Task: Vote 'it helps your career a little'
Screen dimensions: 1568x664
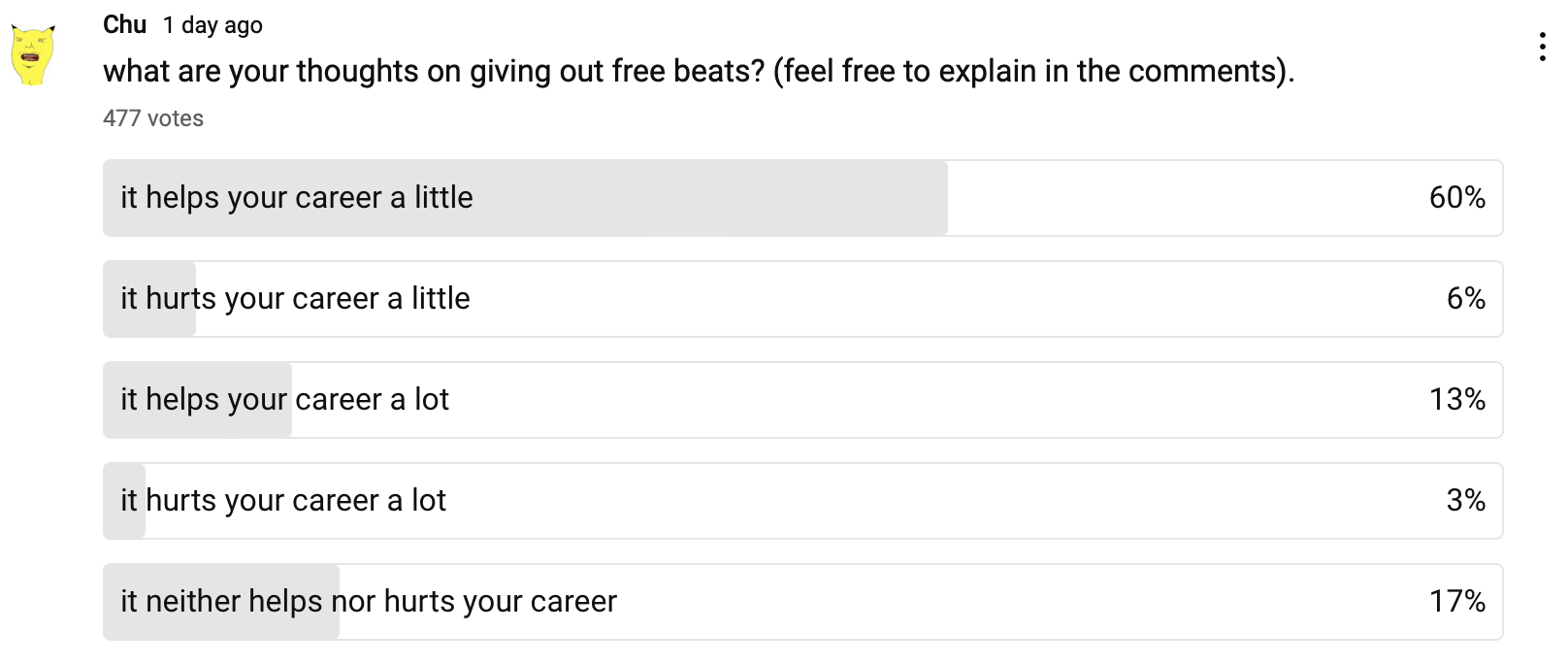Action: (x=802, y=198)
